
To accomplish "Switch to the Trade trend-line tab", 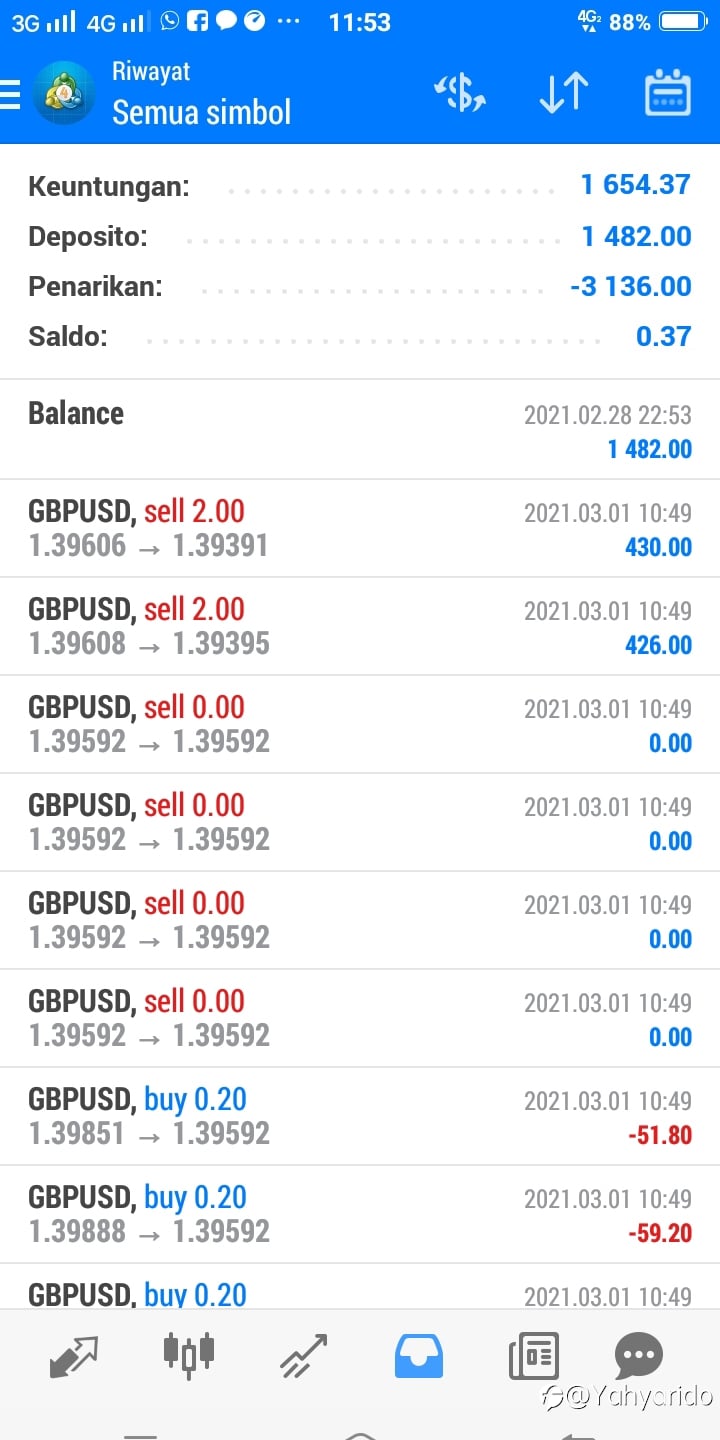I will [x=304, y=1357].
